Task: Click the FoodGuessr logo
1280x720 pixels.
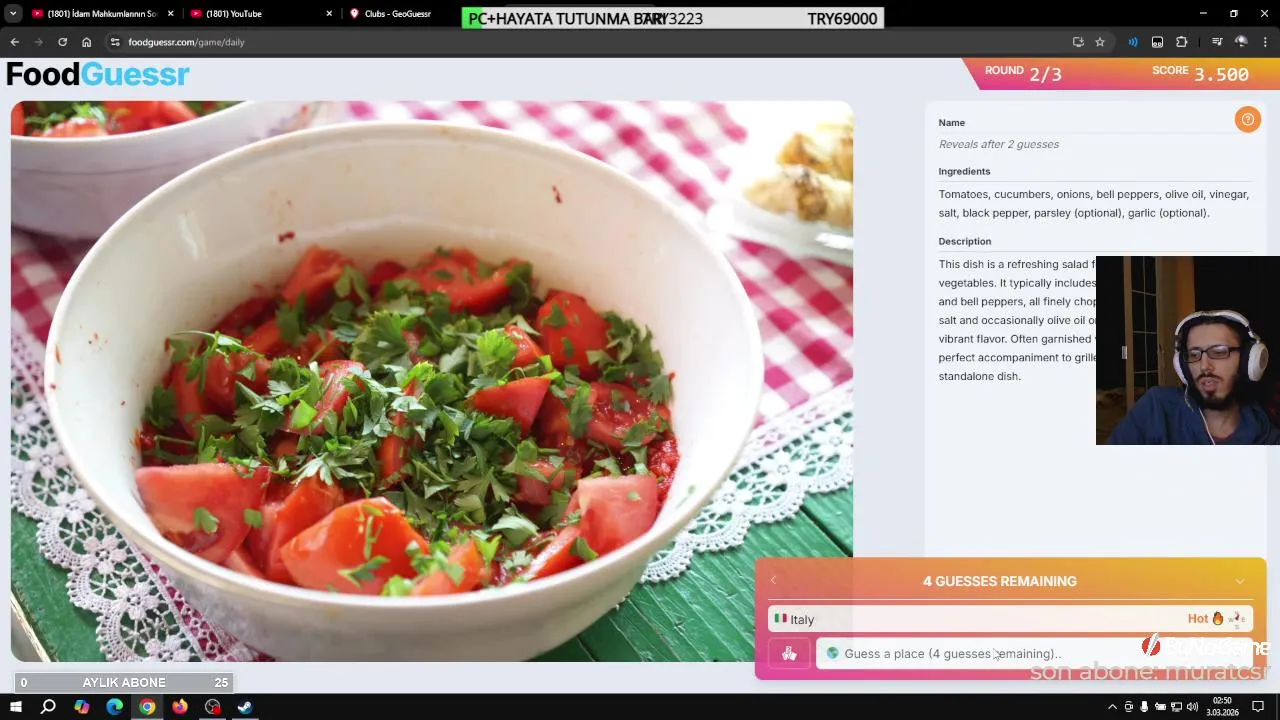Action: pos(97,75)
